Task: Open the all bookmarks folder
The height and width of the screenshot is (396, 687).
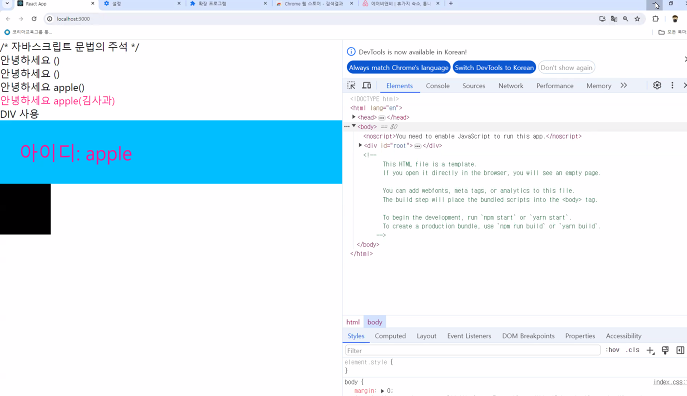Action: tap(672, 32)
